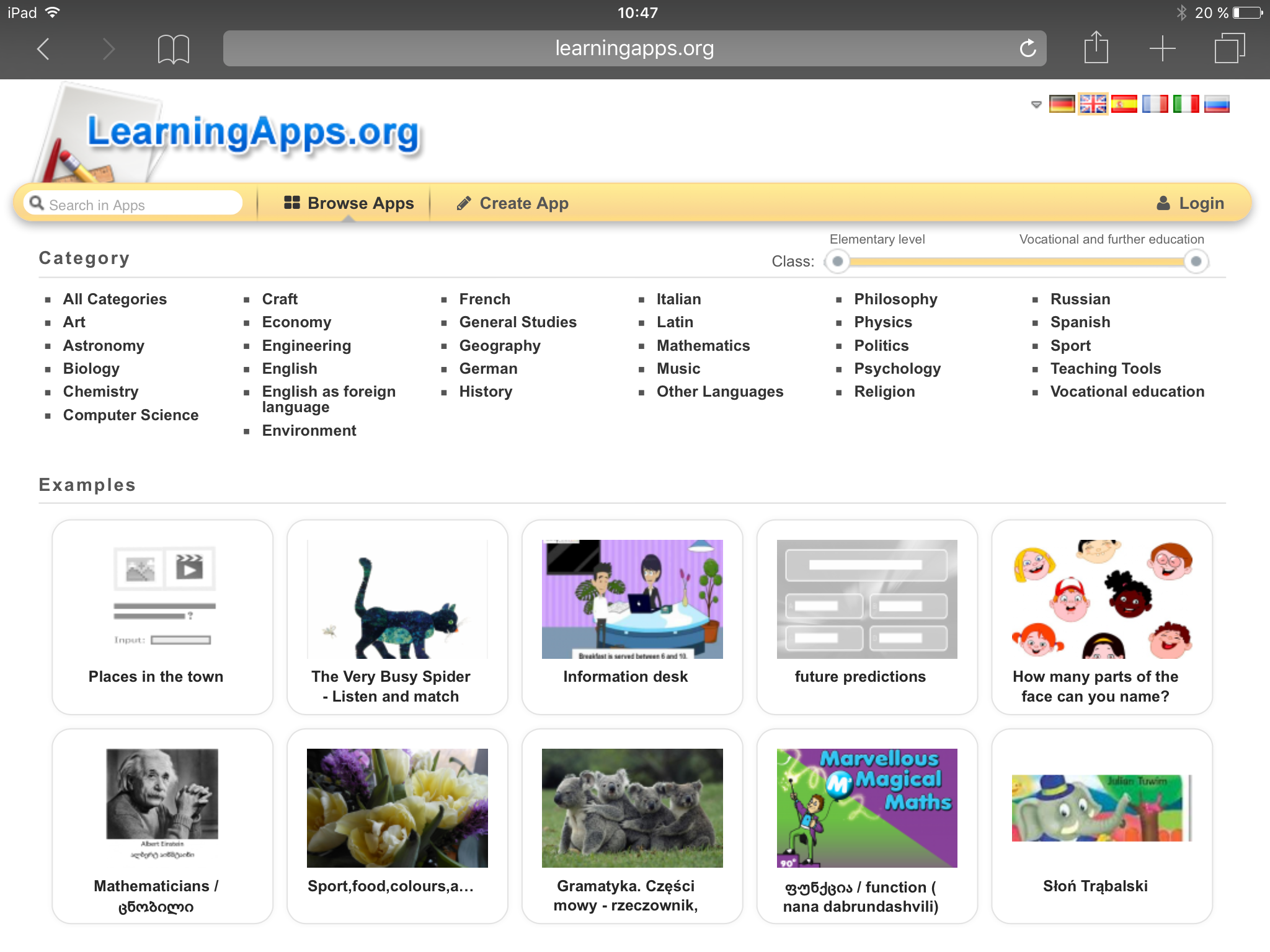This screenshot has height=952, width=1270.
Task: Tap the Safari back arrow
Action: 43,48
